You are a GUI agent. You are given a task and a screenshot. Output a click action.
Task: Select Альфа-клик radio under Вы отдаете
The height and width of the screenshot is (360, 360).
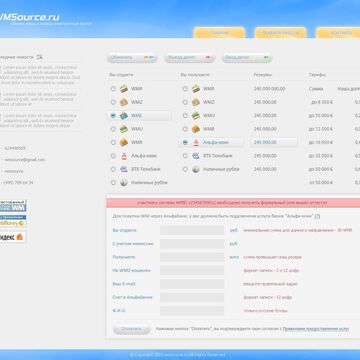[x=113, y=156]
